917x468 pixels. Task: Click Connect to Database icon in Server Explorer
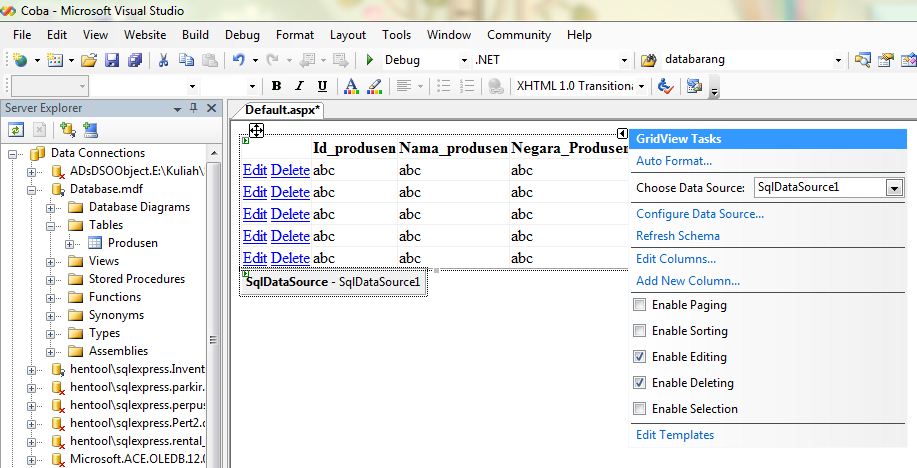click(x=67, y=130)
